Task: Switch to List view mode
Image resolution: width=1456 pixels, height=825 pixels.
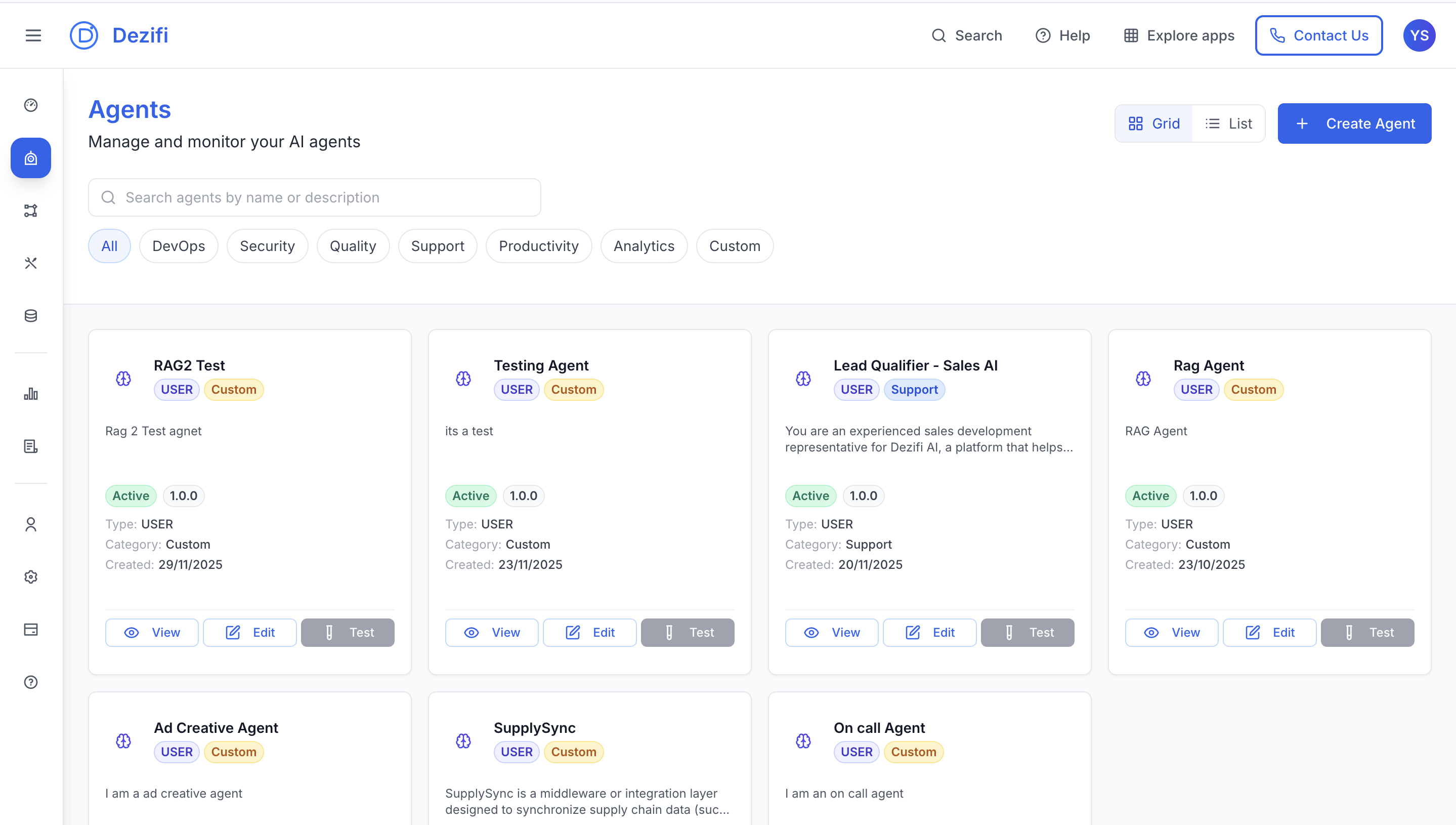Action: coord(1228,123)
